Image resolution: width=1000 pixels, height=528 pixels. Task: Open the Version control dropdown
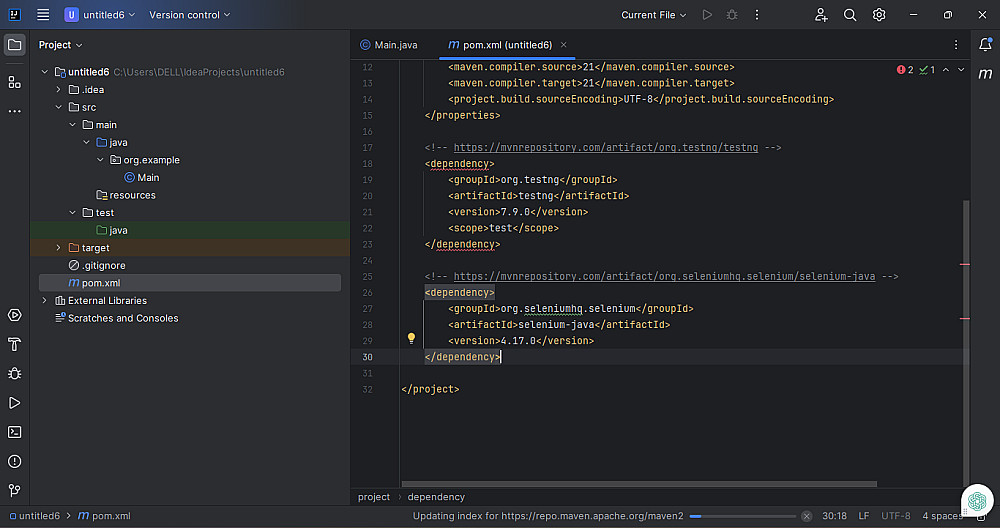[x=189, y=15]
